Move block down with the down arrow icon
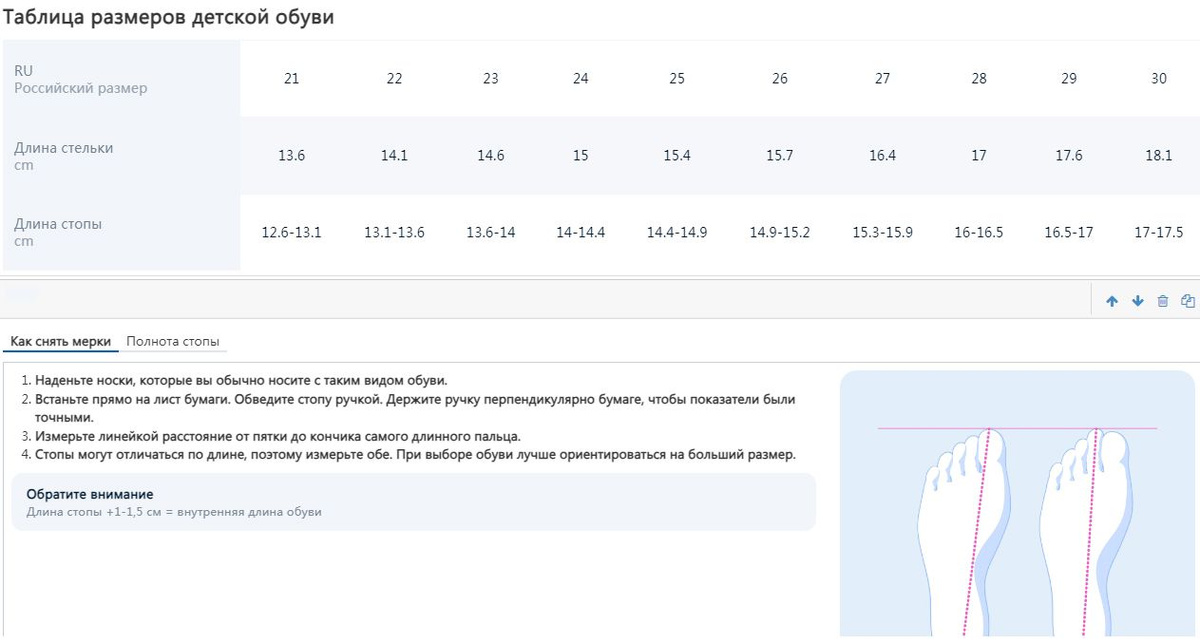Viewport: 1200px width, 640px height. [x=1137, y=301]
